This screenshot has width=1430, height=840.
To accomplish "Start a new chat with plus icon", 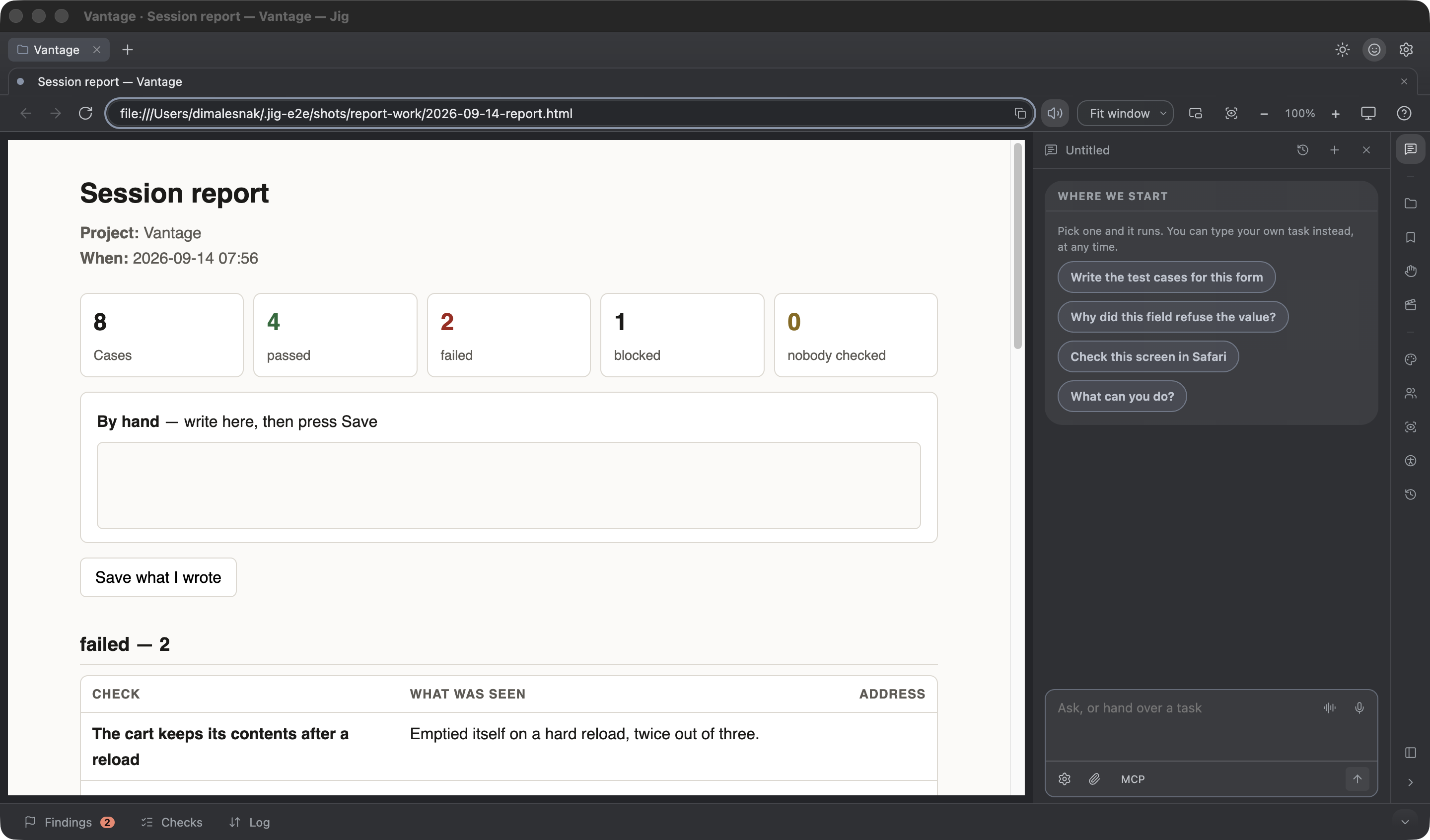I will (x=1334, y=150).
